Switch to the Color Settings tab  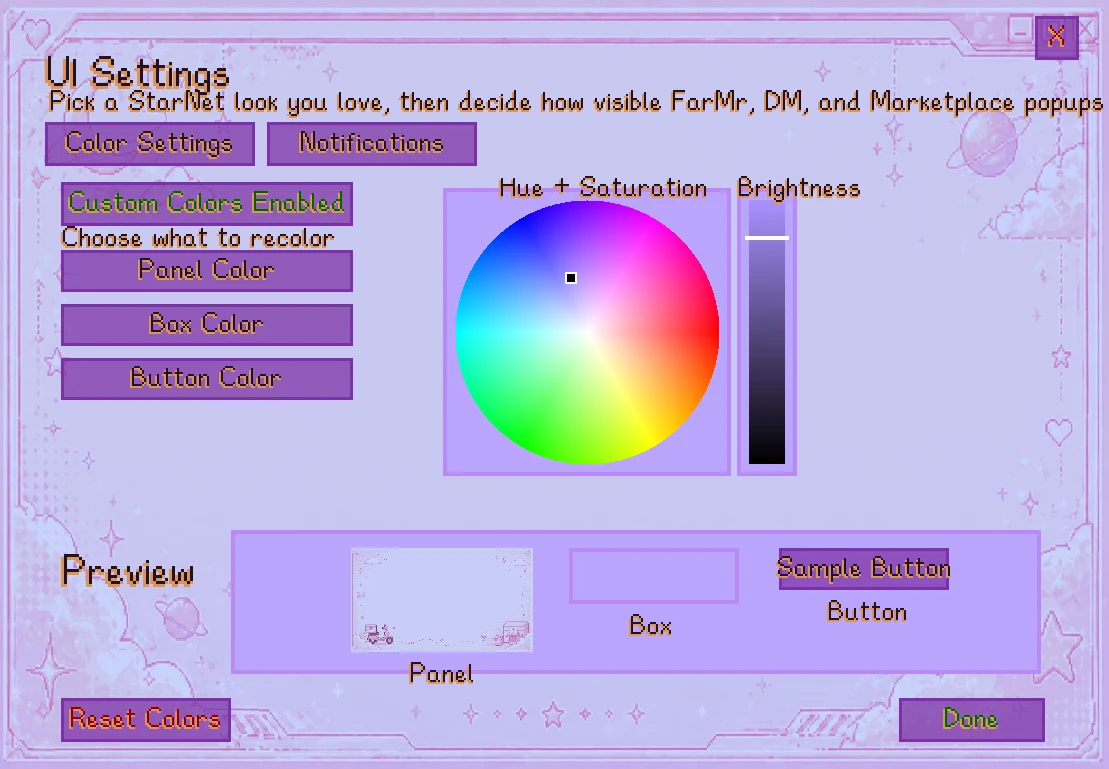[149, 144]
